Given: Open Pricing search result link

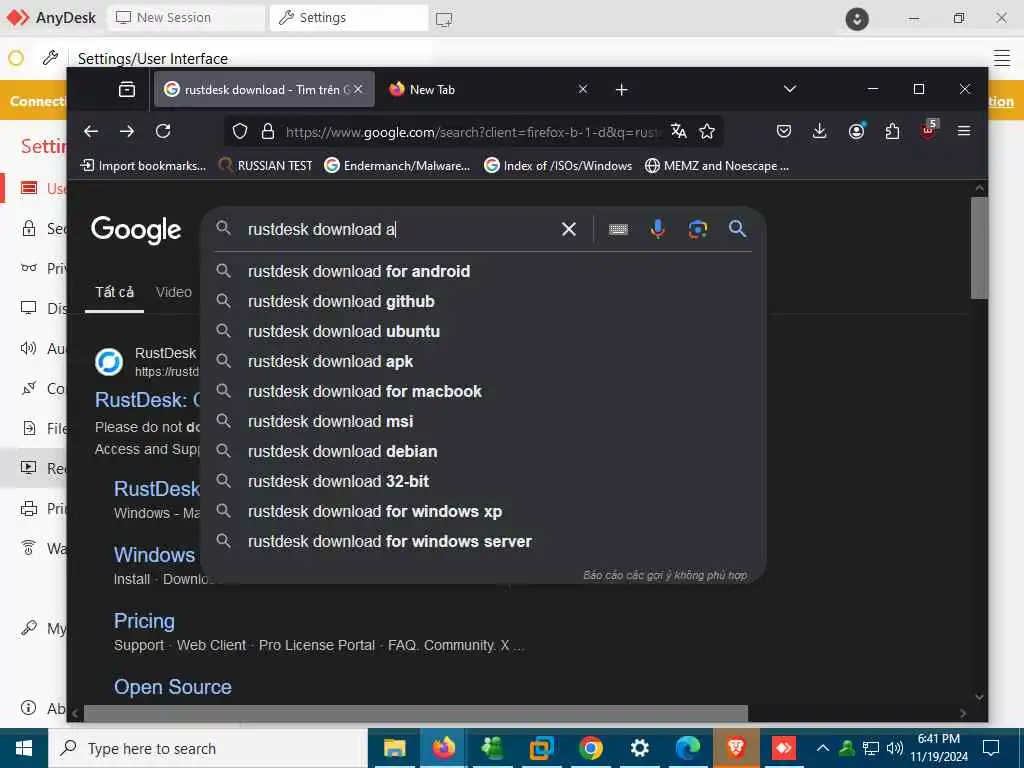Looking at the screenshot, I should (144, 620).
